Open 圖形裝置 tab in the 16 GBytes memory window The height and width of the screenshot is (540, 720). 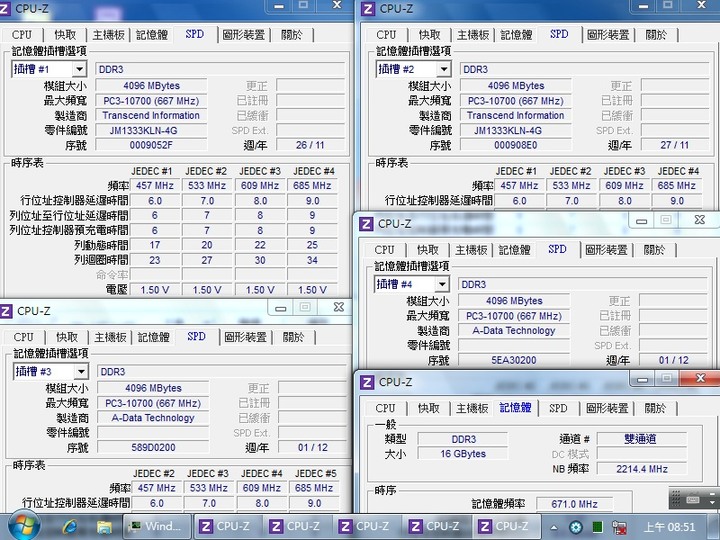(x=608, y=409)
